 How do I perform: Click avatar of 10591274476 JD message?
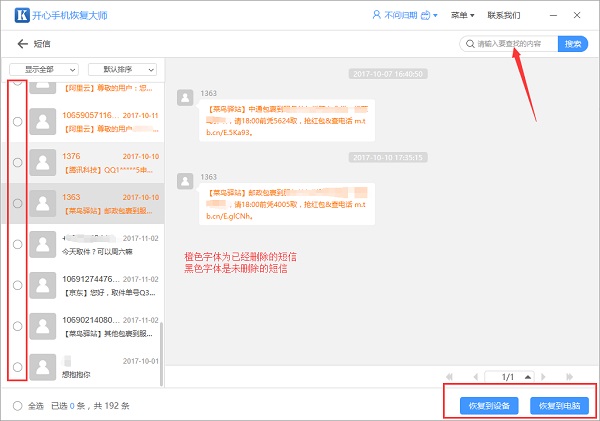click(42, 285)
